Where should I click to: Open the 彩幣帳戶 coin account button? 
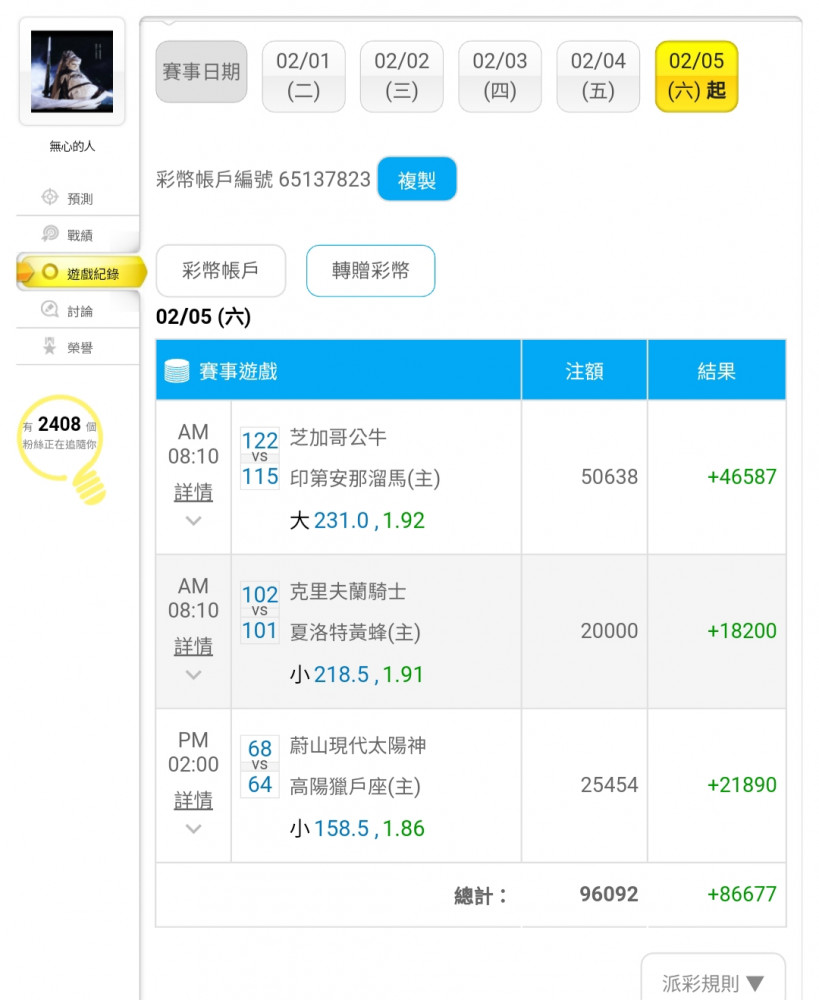coord(221,271)
